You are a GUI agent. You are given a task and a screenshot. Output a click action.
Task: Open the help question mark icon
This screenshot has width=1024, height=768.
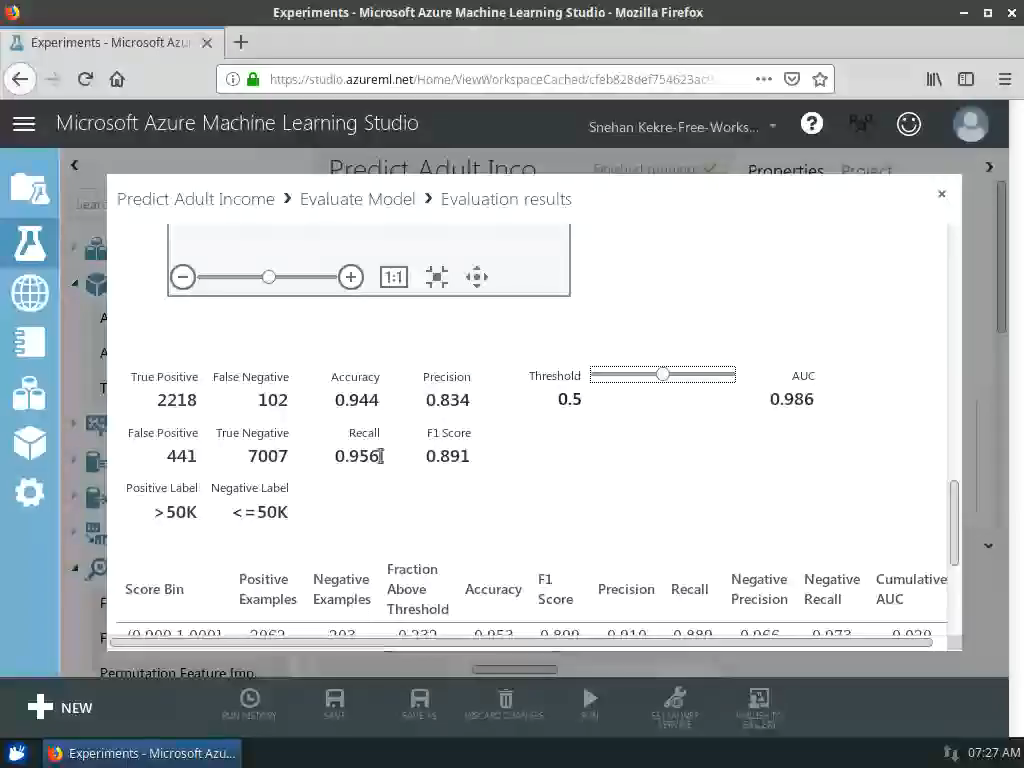coord(812,123)
